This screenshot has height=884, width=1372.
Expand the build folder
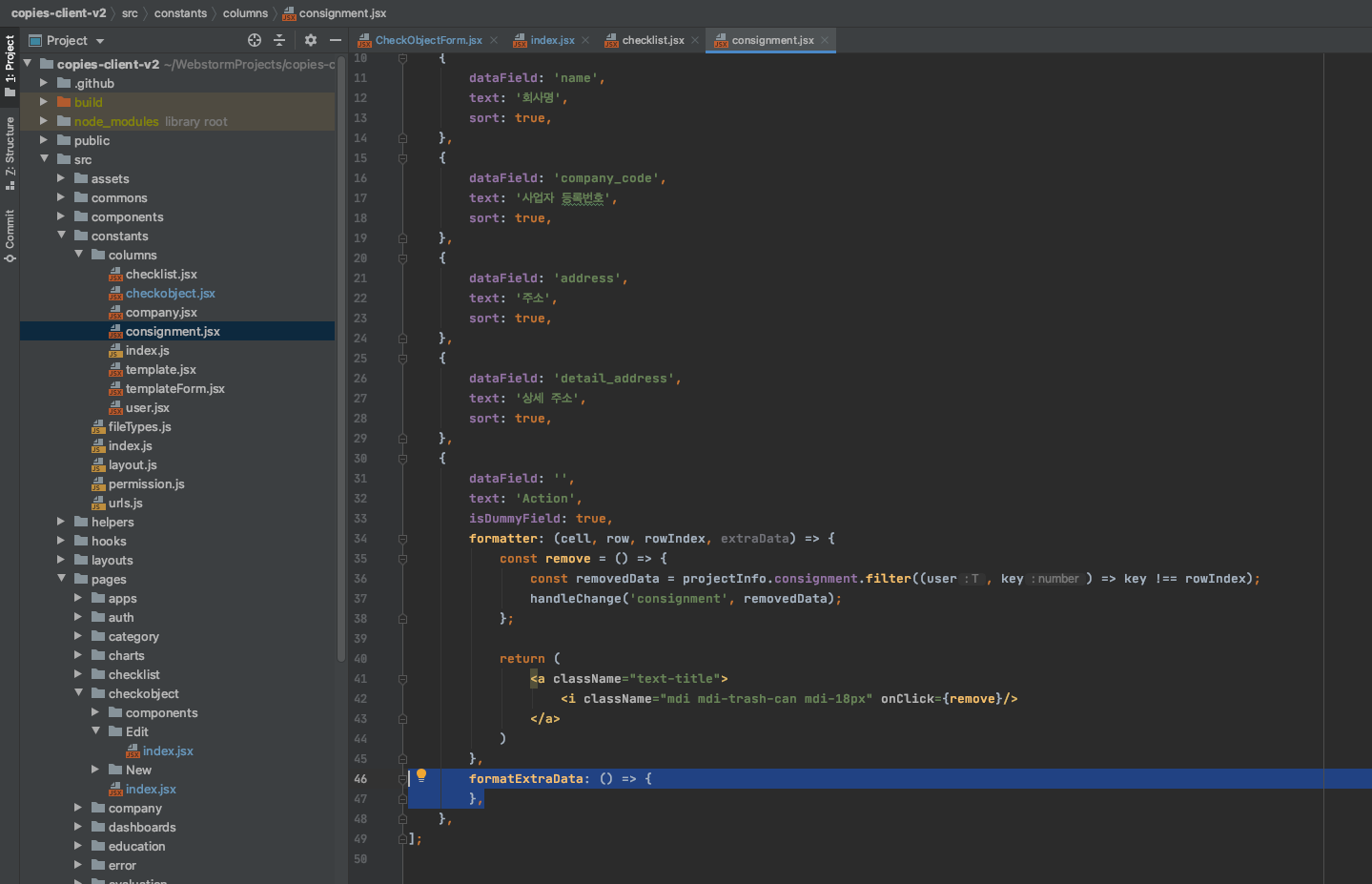44,102
